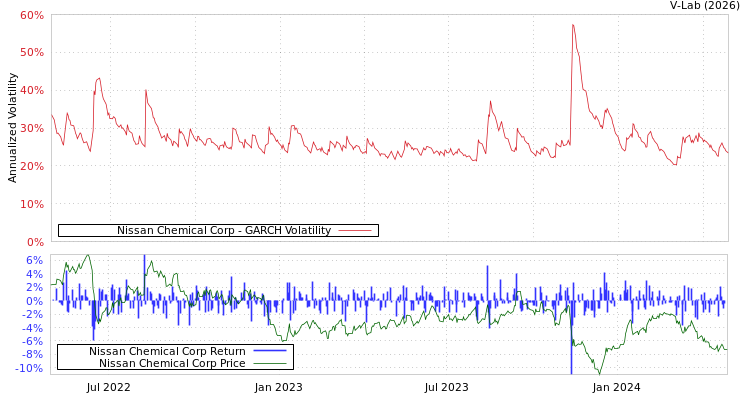Select the Nissan Chemical Corp Return legend label
750x400 pixels.
[167, 351]
